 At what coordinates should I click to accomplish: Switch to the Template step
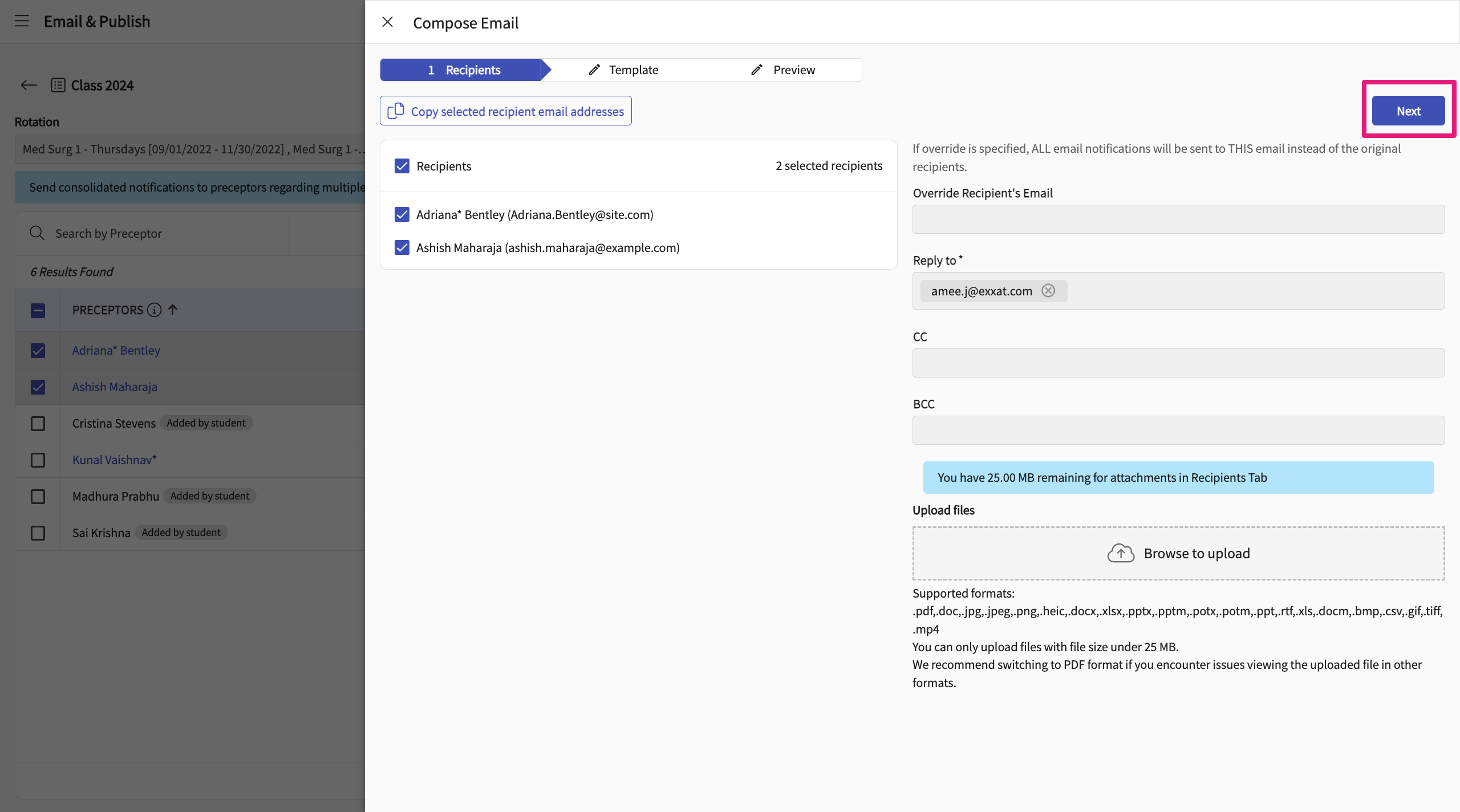point(624,70)
